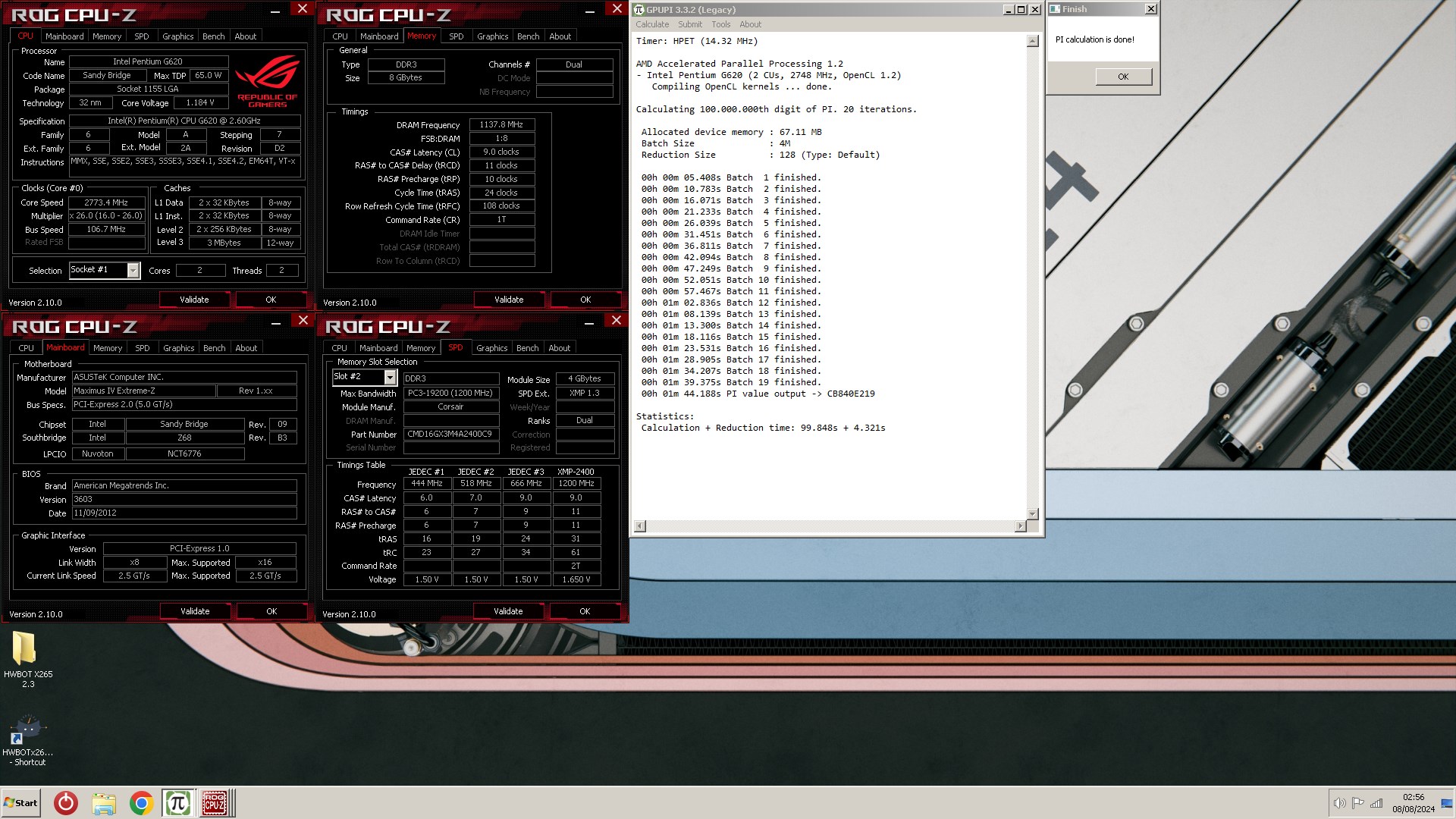Click GPUPI horizontal scrollbar right arrow
The width and height of the screenshot is (1456, 819).
[1021, 526]
